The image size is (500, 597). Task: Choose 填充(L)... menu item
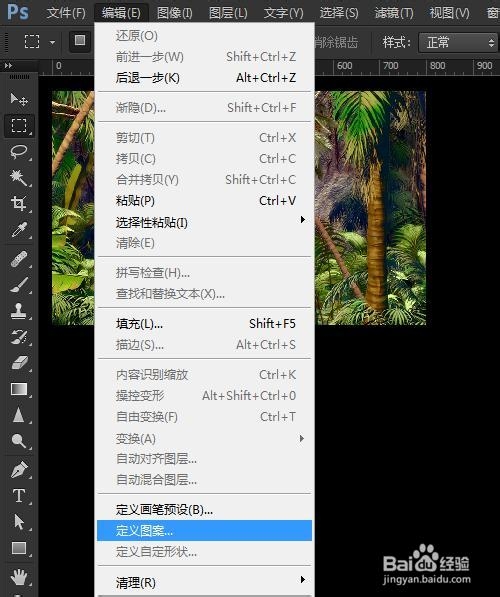204,324
